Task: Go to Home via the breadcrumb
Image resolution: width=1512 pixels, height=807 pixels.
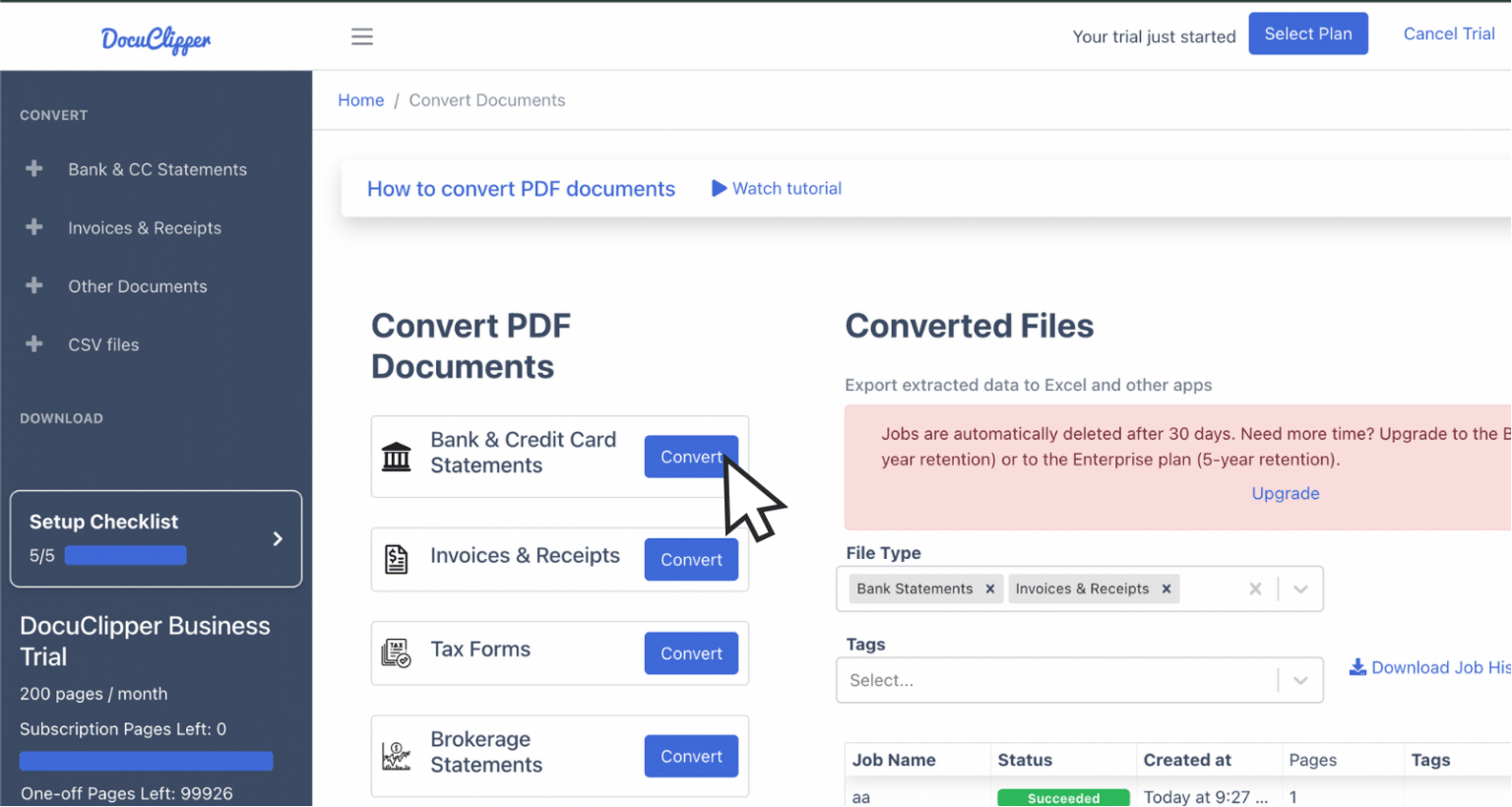Action: [x=360, y=99]
